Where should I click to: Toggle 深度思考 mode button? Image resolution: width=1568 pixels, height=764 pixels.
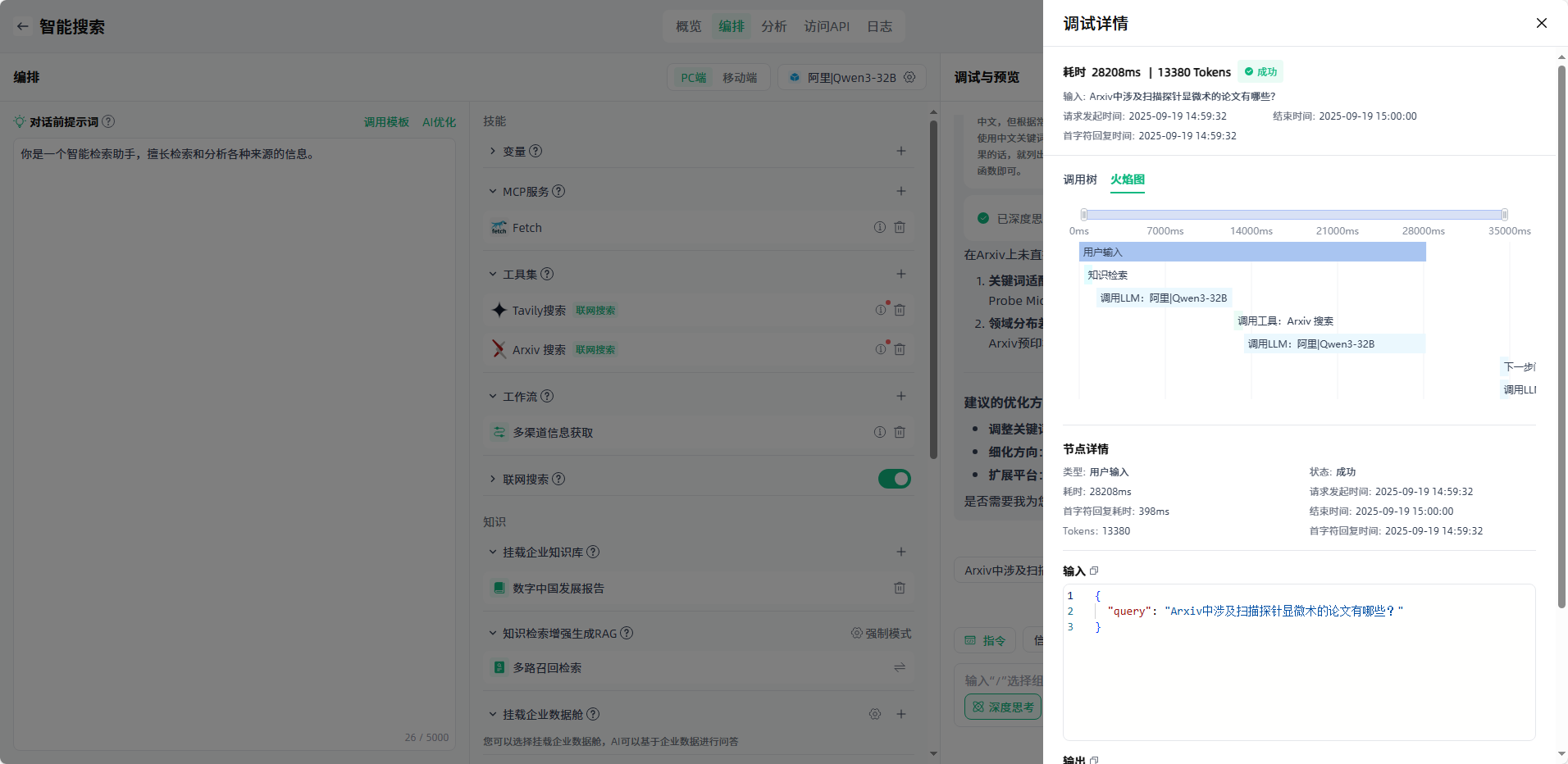click(1002, 707)
